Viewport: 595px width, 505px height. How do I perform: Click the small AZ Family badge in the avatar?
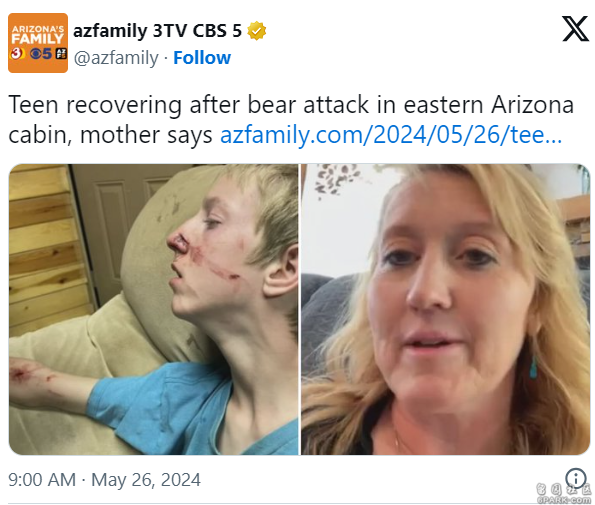(x=60, y=53)
